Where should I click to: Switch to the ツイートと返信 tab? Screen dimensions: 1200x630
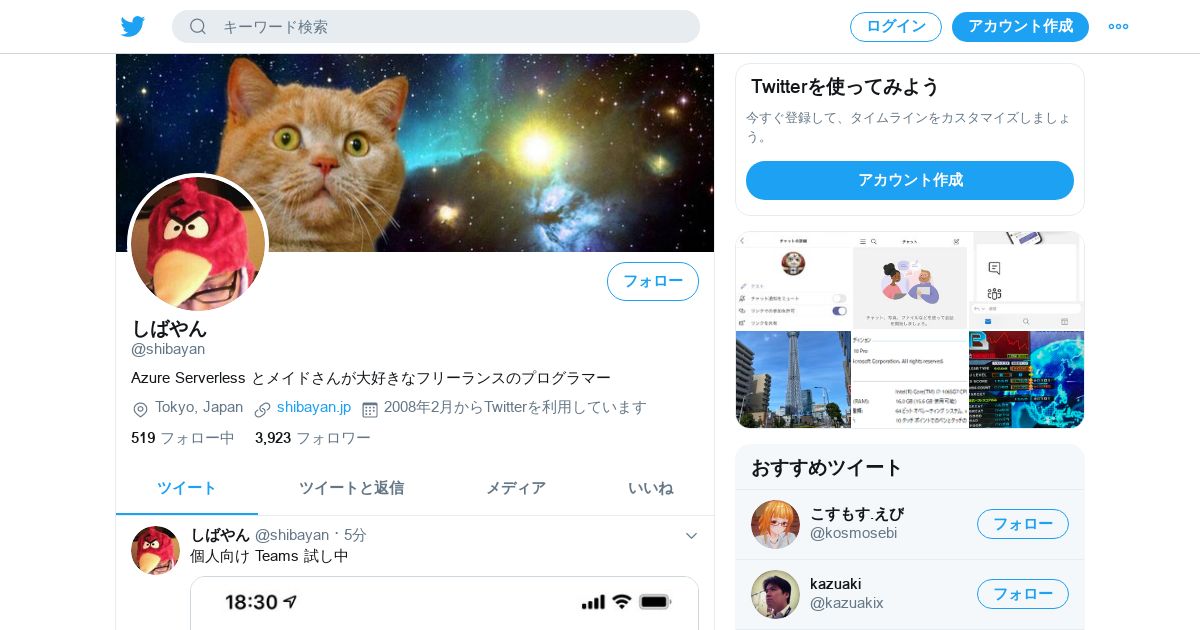point(351,488)
